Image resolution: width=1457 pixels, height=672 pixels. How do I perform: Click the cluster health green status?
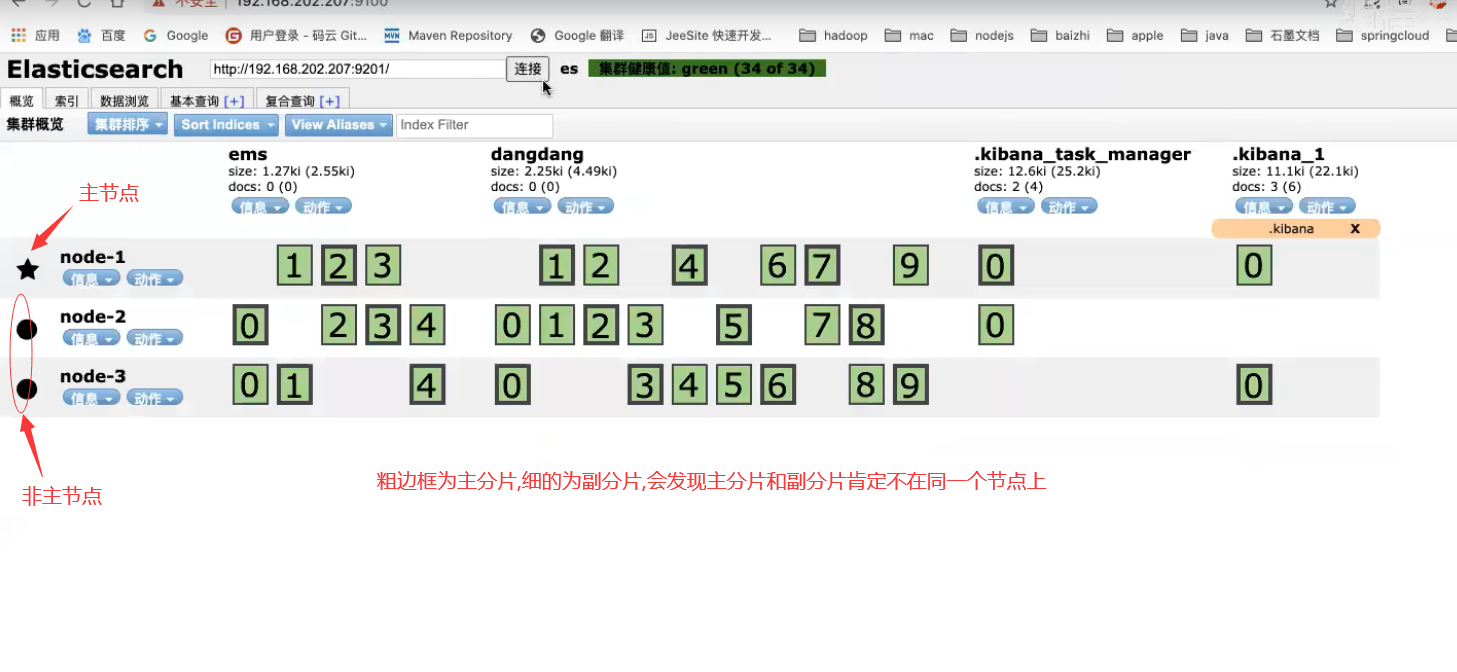click(707, 69)
